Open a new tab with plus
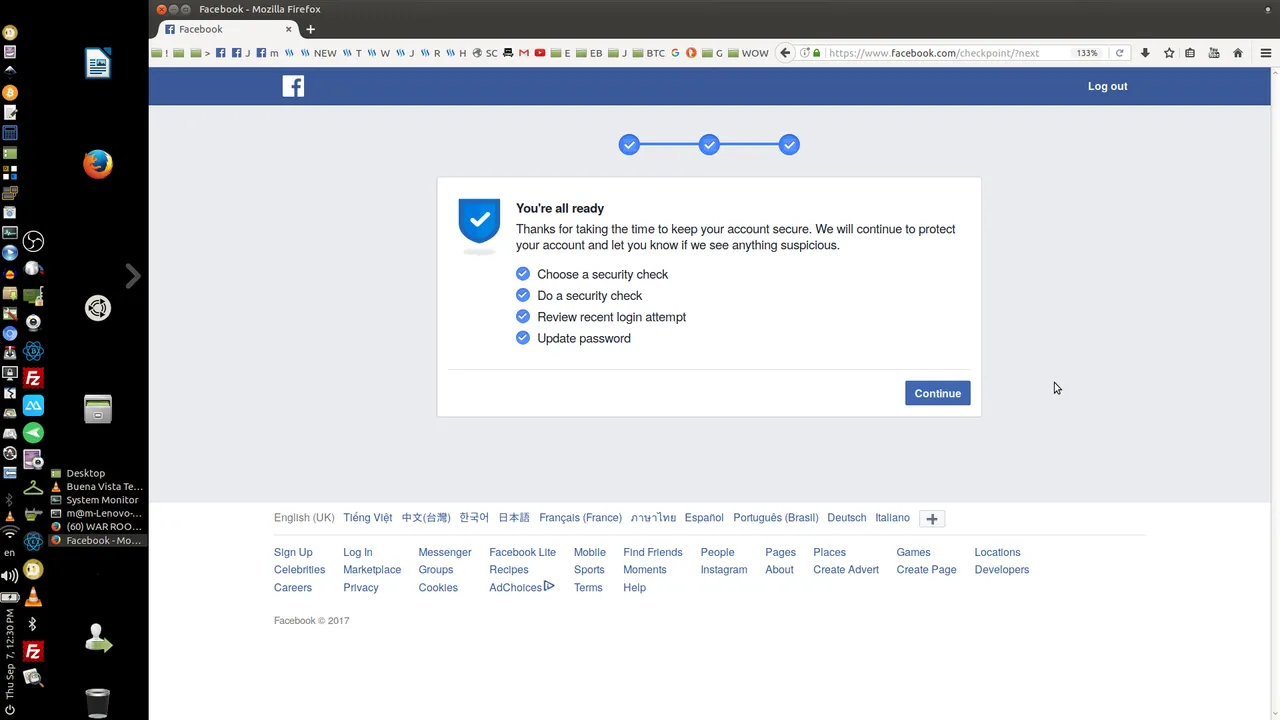This screenshot has width=1280, height=720. 310,29
